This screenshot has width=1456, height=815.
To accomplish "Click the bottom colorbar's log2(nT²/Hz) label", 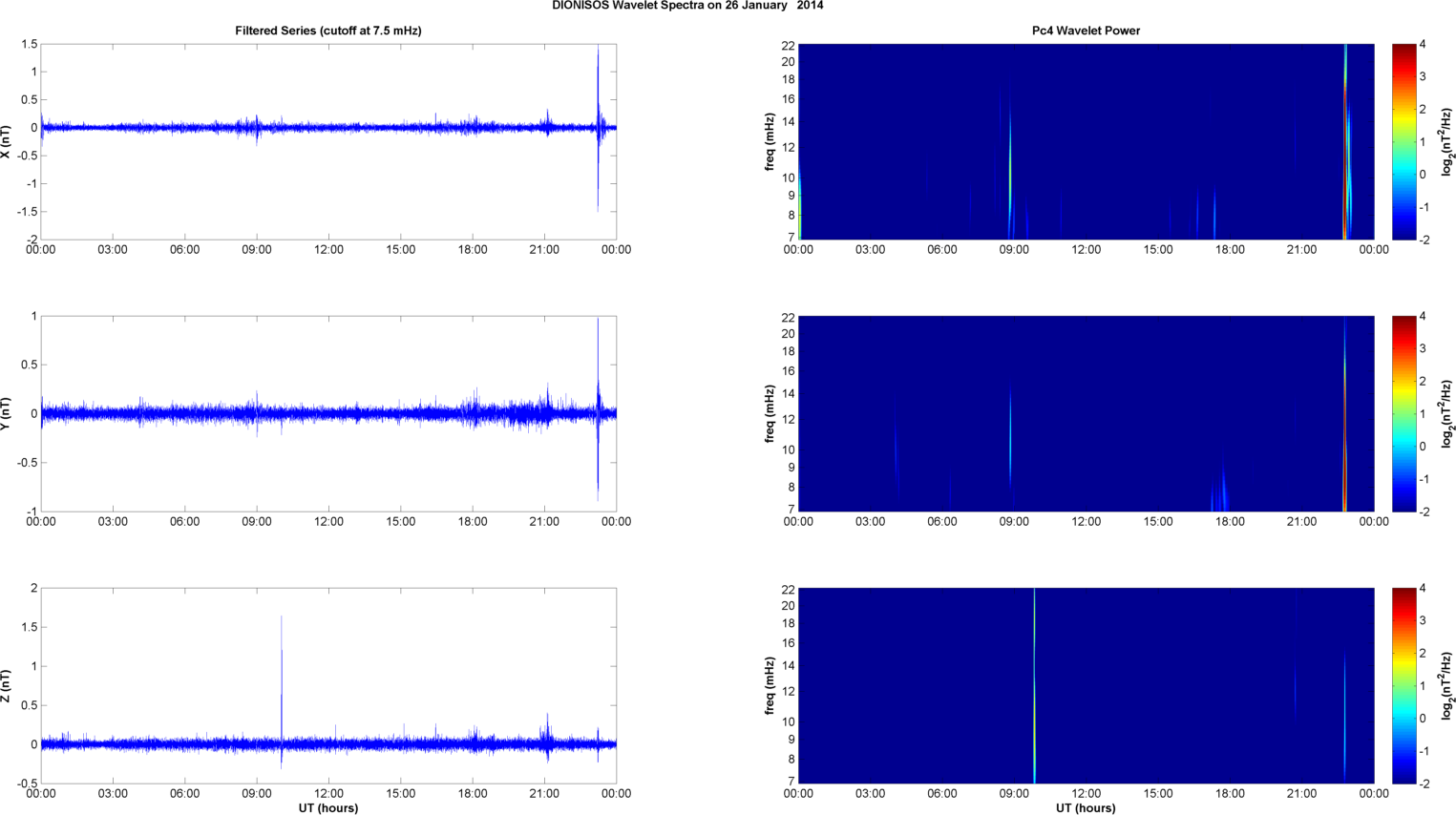I will click(x=1447, y=685).
